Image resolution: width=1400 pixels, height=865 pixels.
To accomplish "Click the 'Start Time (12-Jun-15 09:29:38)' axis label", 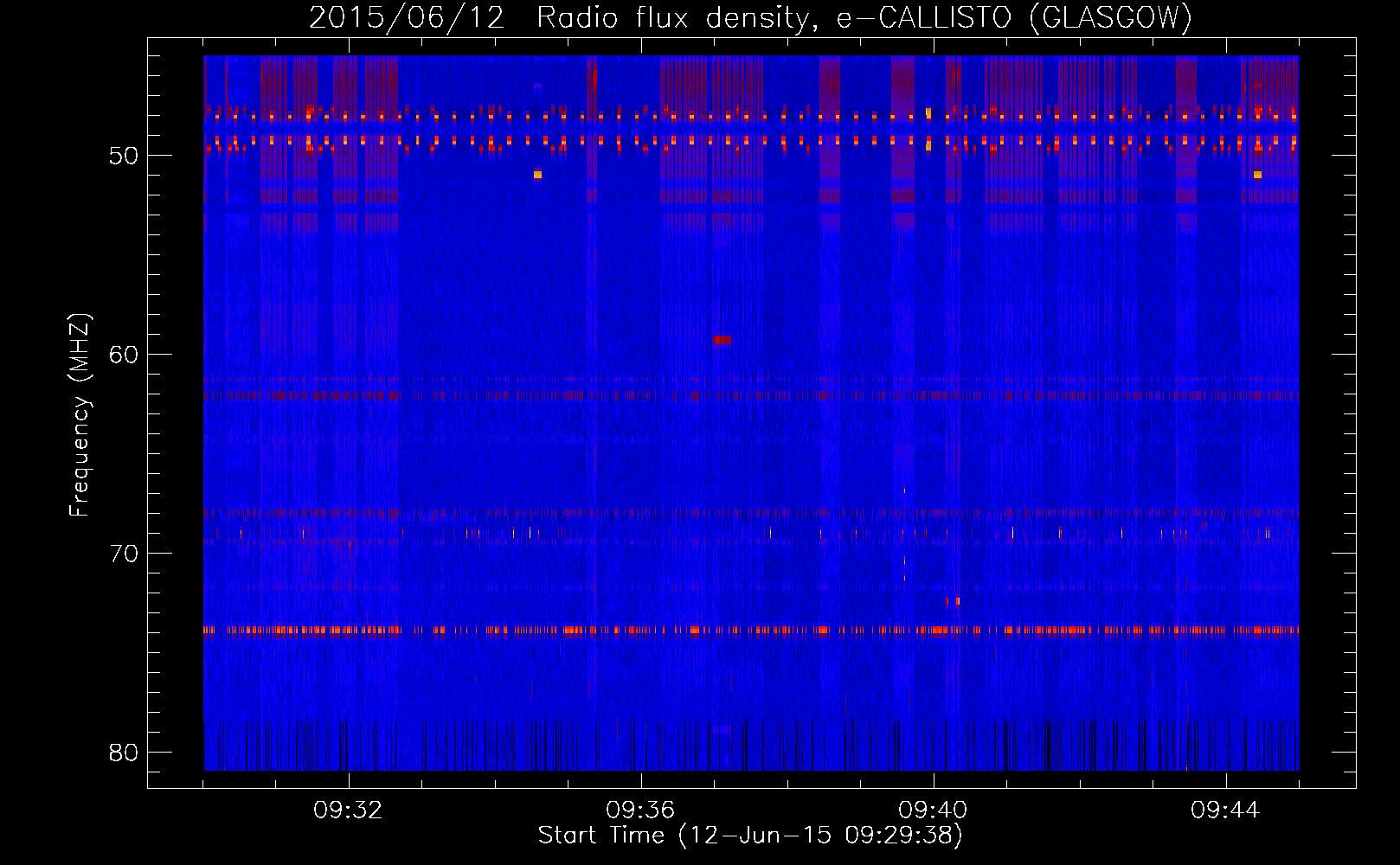I will pos(750,835).
